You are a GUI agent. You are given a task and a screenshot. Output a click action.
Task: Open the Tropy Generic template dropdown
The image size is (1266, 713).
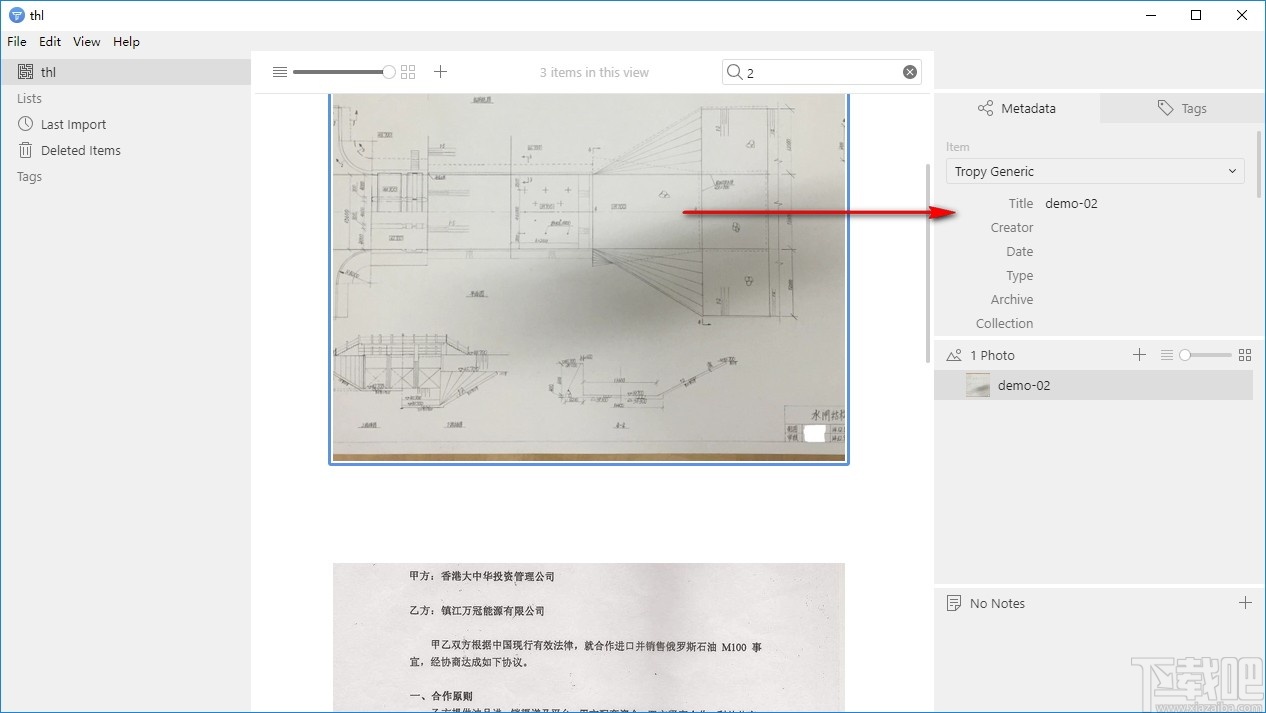click(x=1094, y=171)
